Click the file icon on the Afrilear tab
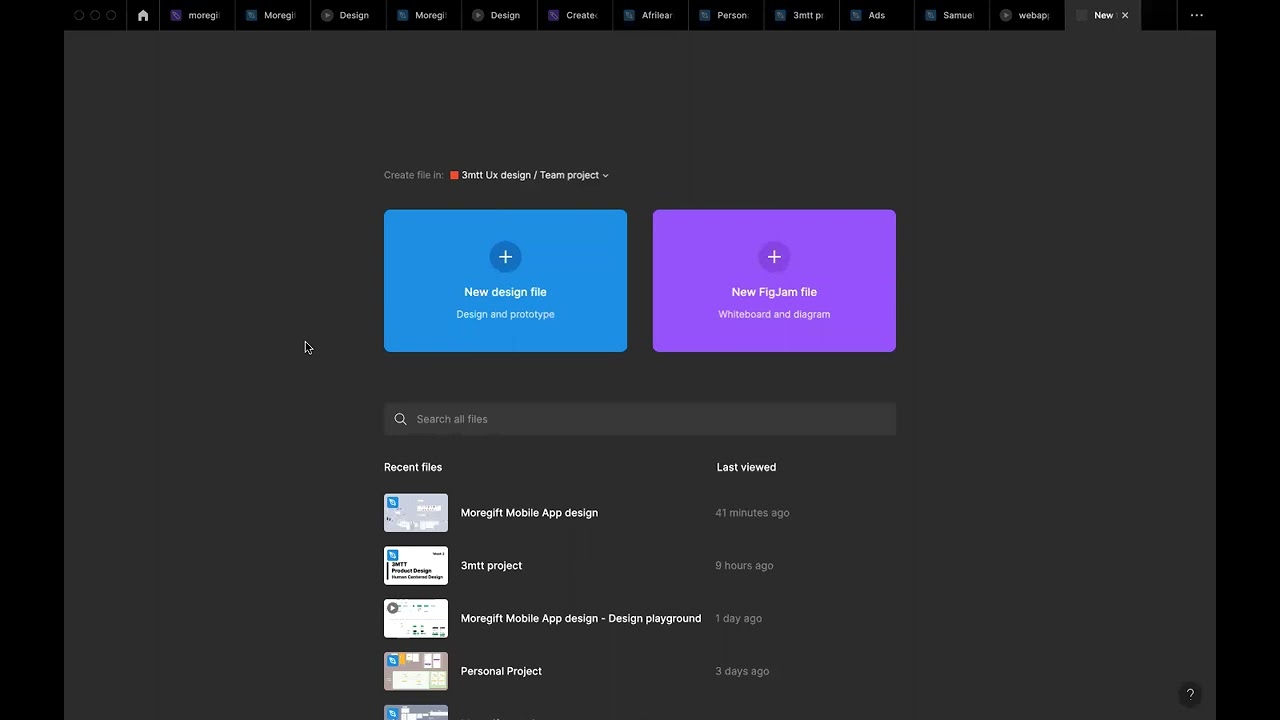Viewport: 1280px width, 720px height. pyautogui.click(x=629, y=15)
